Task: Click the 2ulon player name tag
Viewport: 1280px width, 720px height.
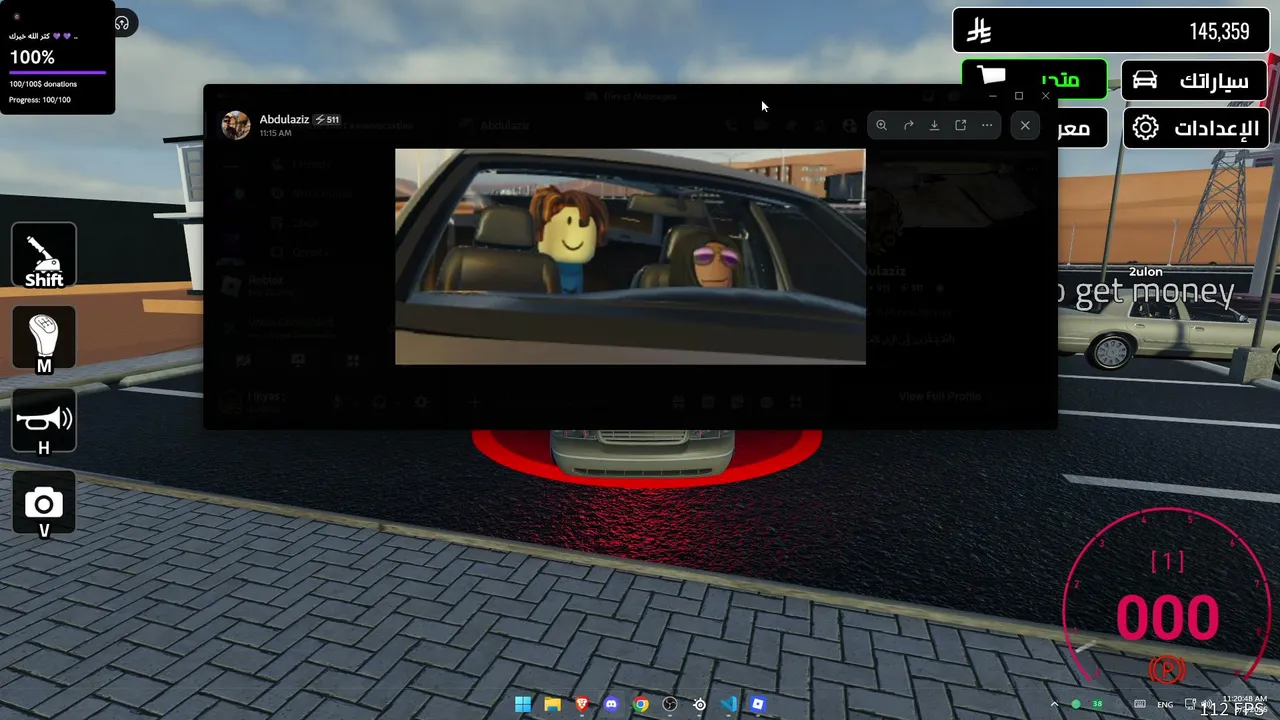Action: 1146,272
